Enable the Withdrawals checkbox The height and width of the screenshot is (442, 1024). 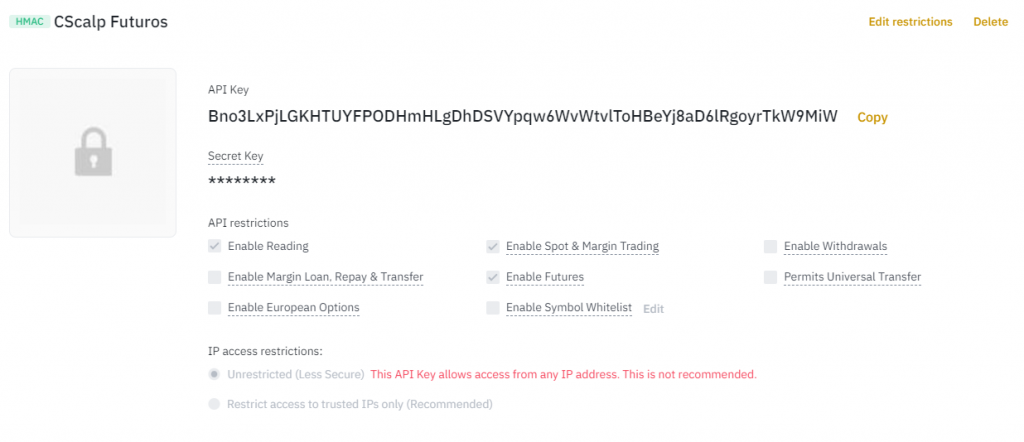click(771, 246)
